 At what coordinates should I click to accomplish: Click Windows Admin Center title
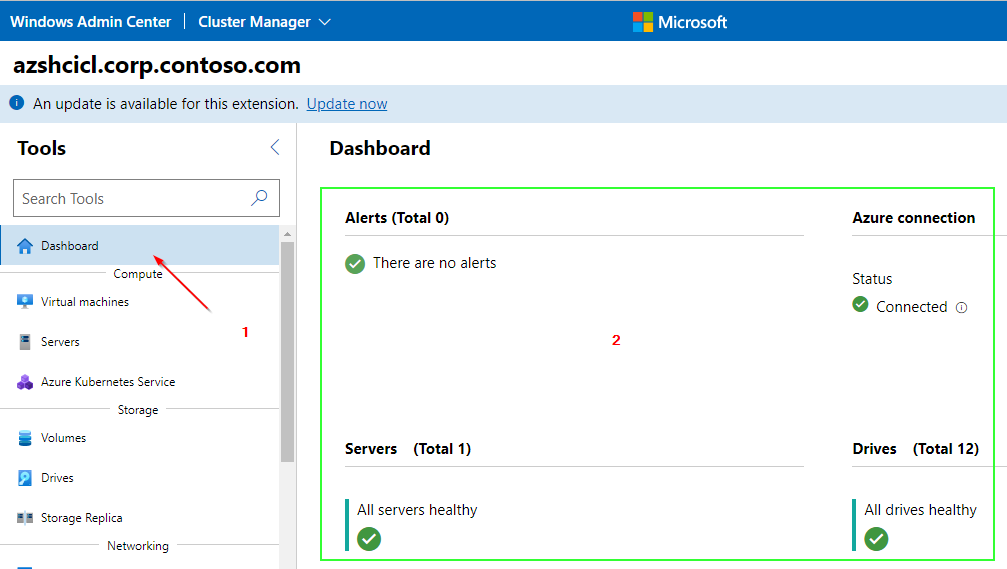(x=91, y=22)
